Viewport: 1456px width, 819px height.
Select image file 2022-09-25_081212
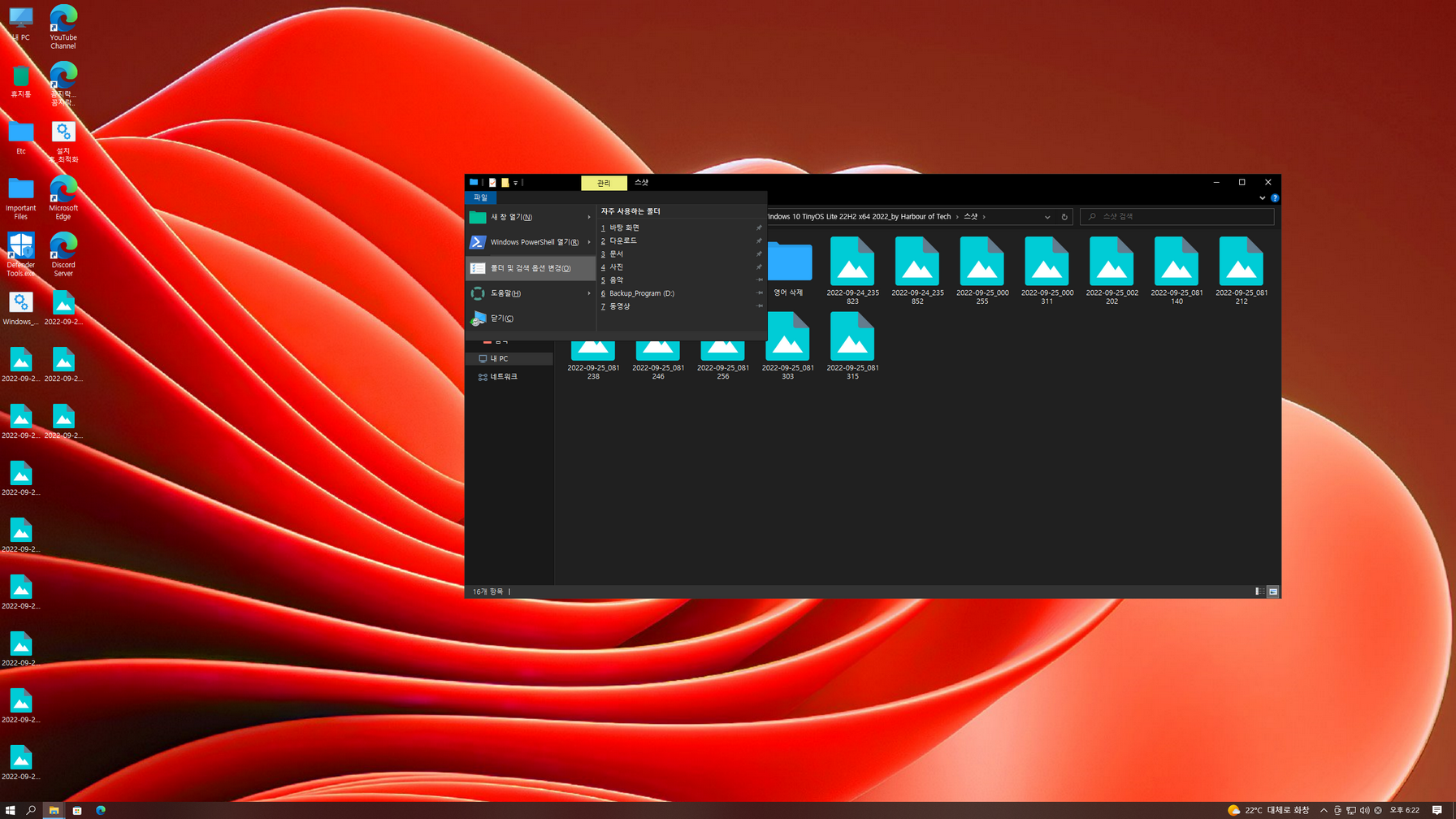tap(1241, 271)
